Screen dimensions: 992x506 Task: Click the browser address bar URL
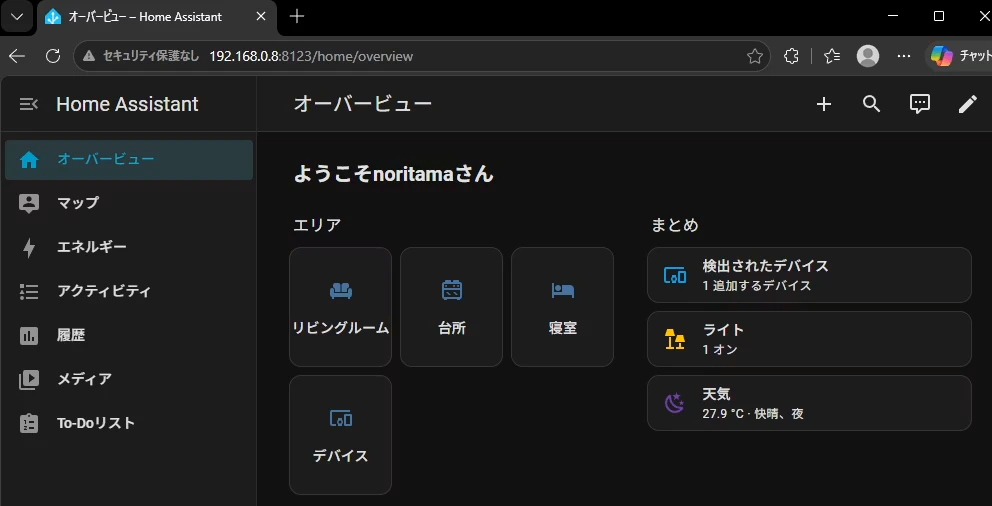(x=311, y=56)
